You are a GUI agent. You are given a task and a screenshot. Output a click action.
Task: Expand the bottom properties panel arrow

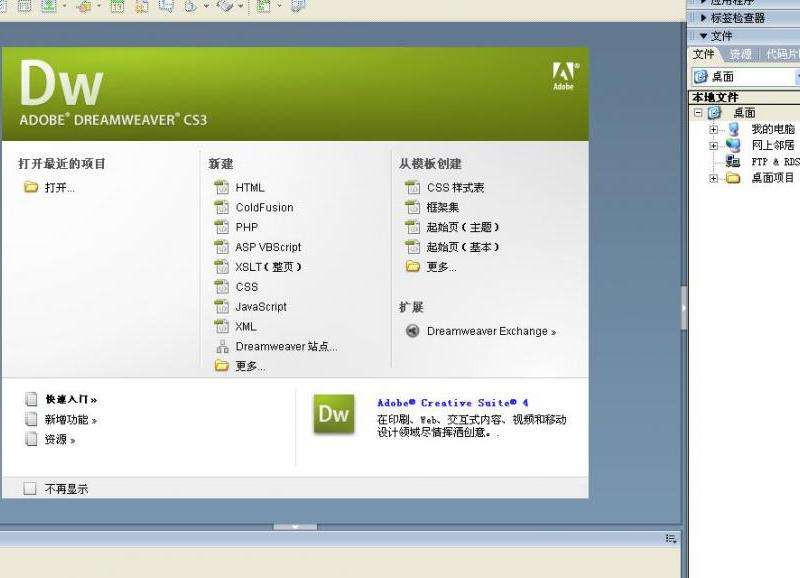click(x=295, y=526)
